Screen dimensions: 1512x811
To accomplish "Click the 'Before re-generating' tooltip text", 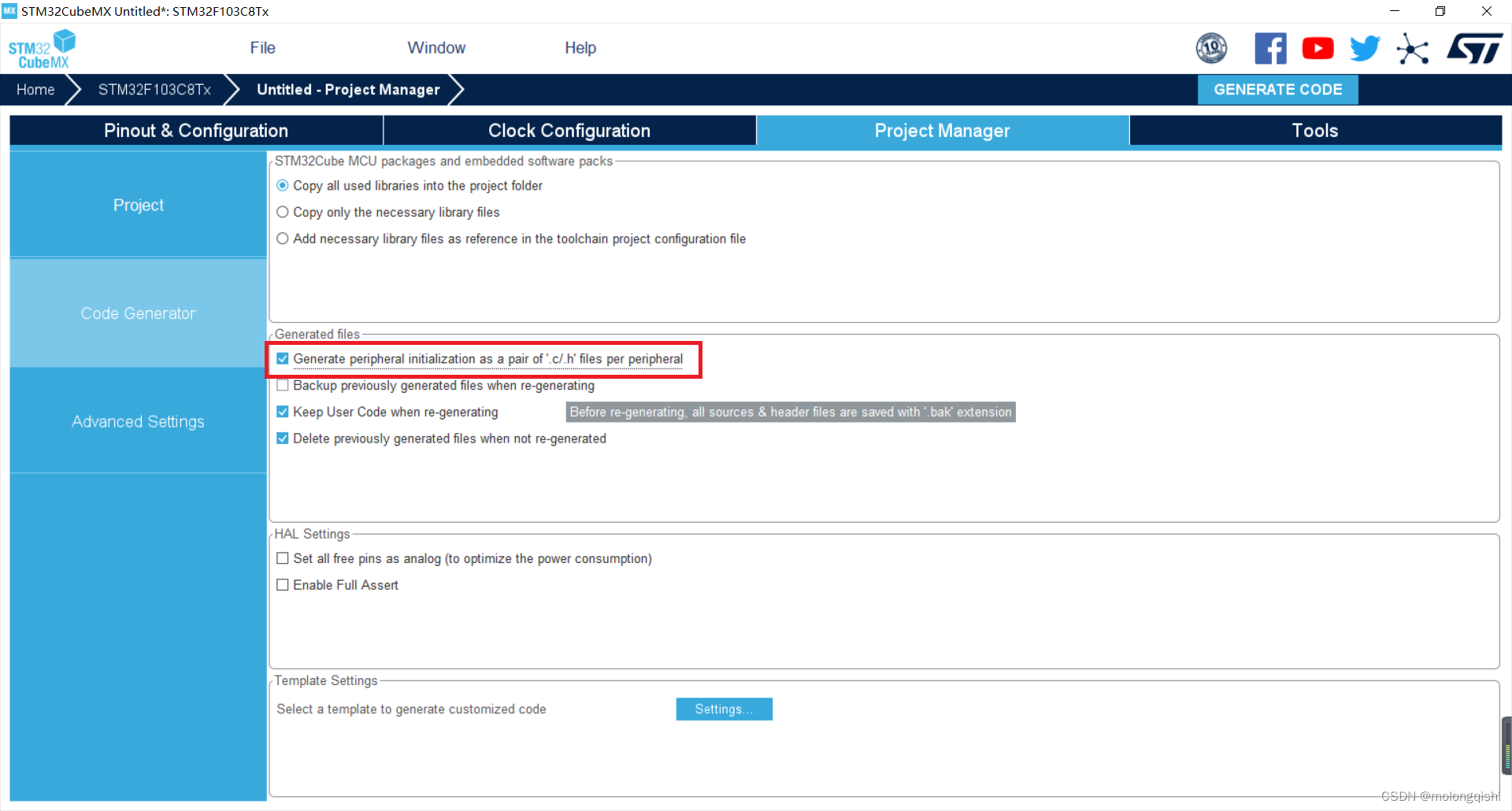I will pos(791,412).
